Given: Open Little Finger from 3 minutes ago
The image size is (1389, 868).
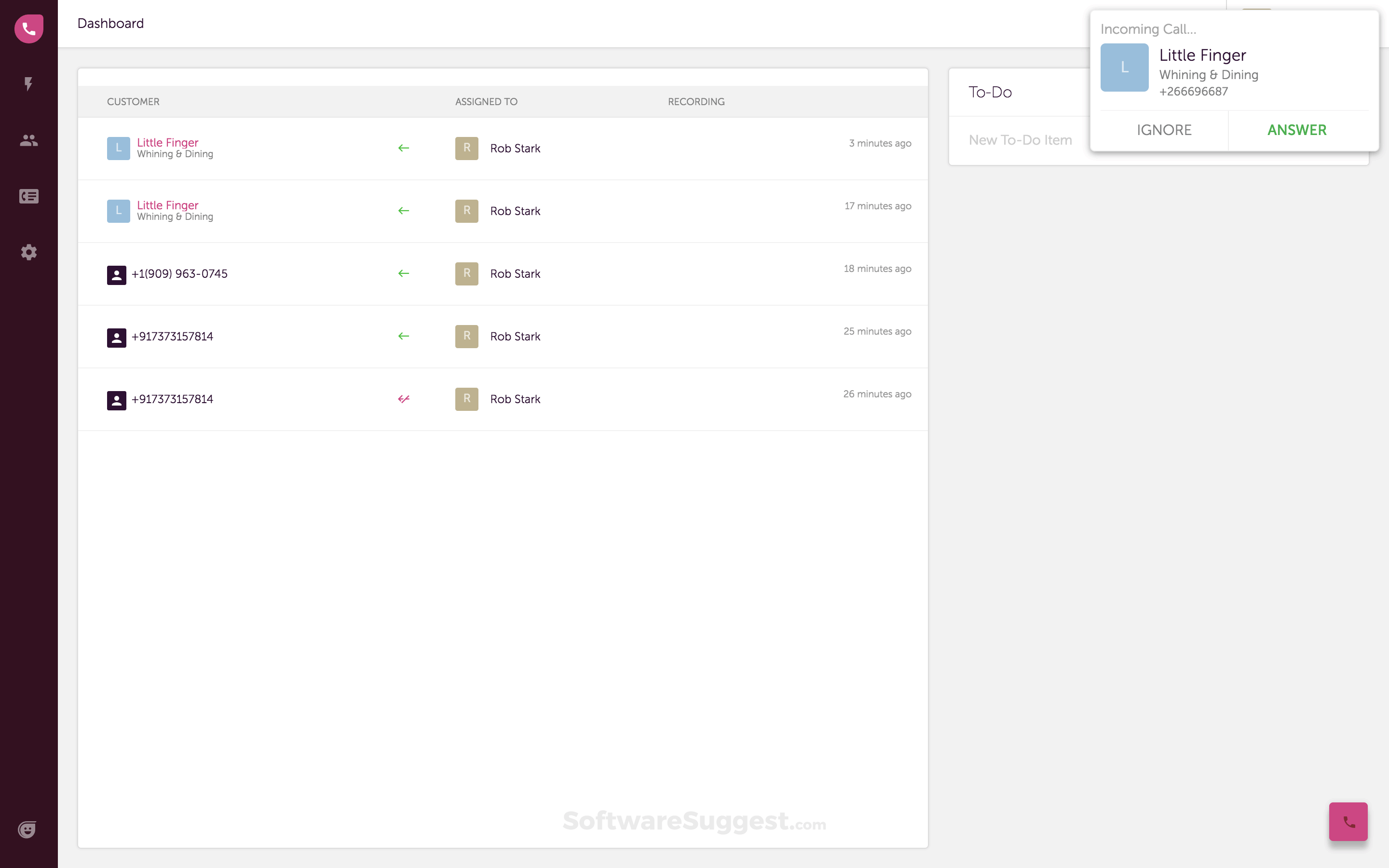Looking at the screenshot, I should point(168,142).
